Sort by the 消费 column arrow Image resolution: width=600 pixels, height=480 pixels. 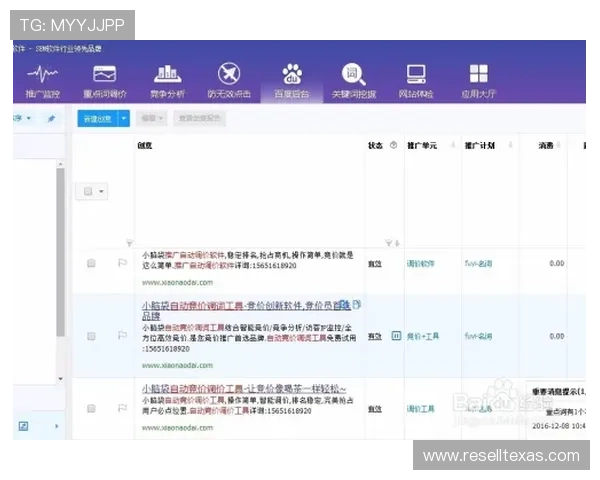click(x=559, y=145)
